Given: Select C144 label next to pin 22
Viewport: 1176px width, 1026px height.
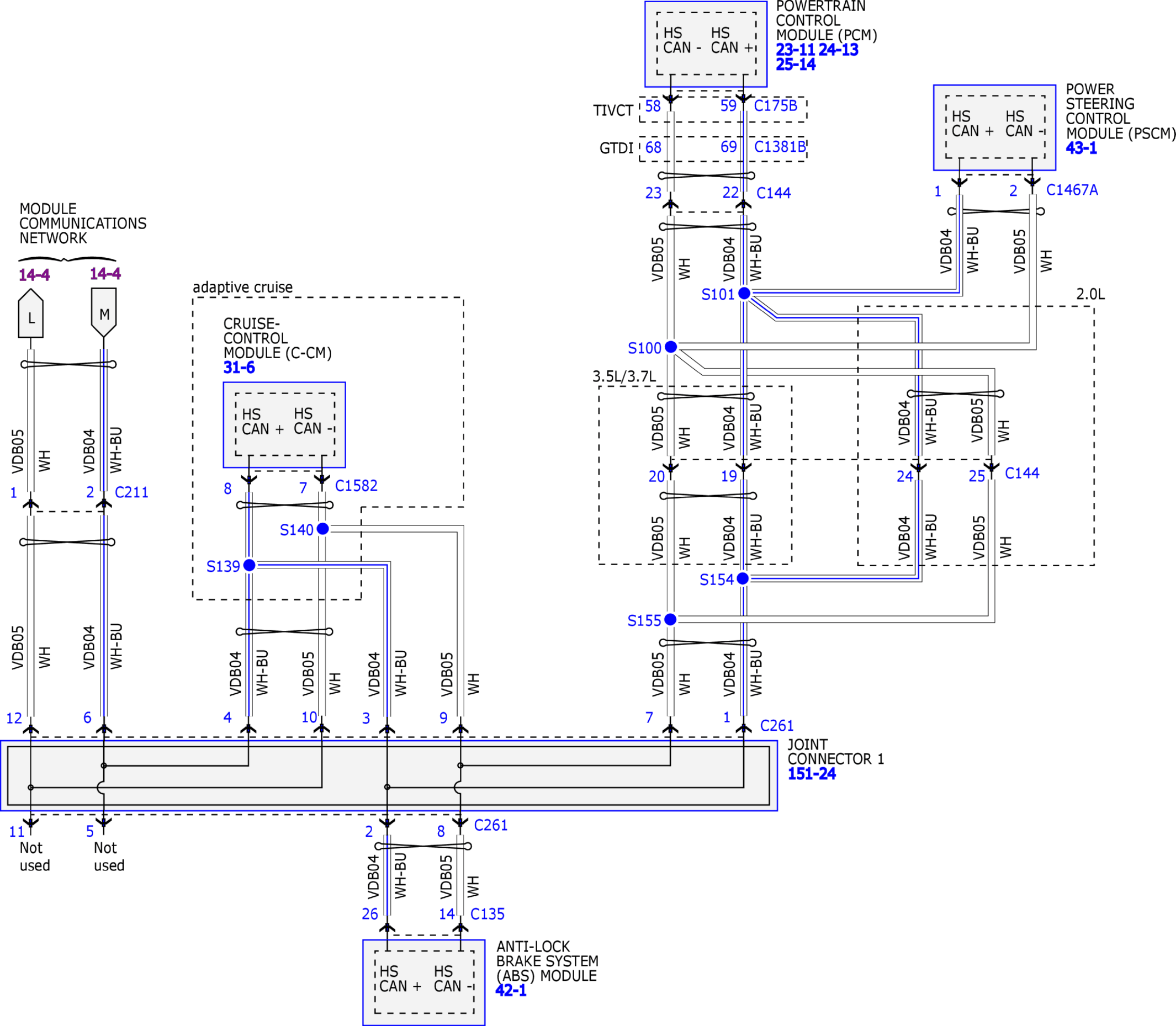Looking at the screenshot, I should (x=774, y=193).
